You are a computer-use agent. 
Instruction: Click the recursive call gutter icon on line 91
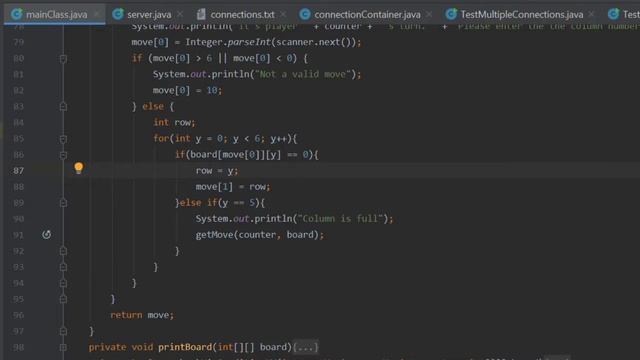(47, 235)
